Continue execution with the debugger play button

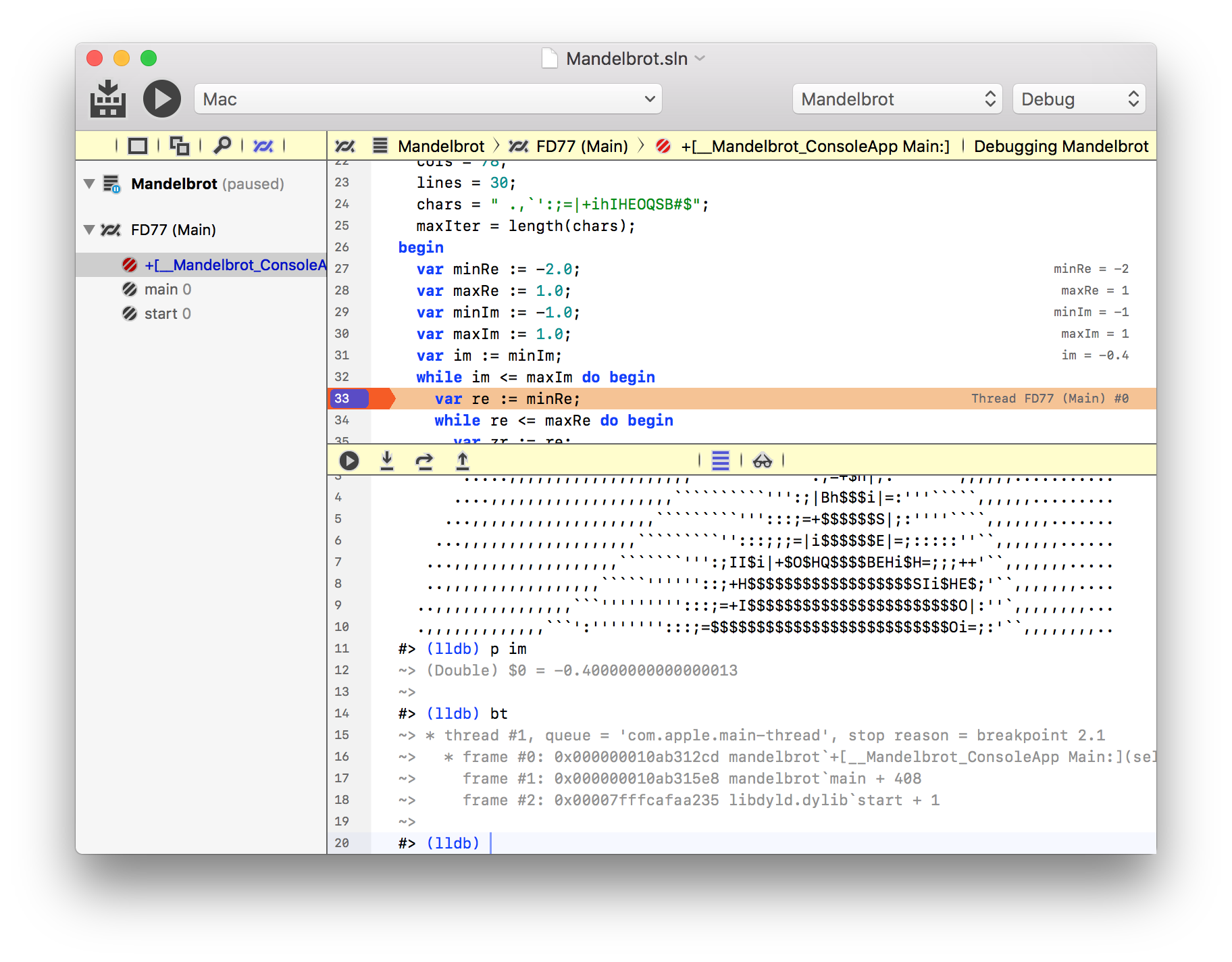pyautogui.click(x=349, y=461)
